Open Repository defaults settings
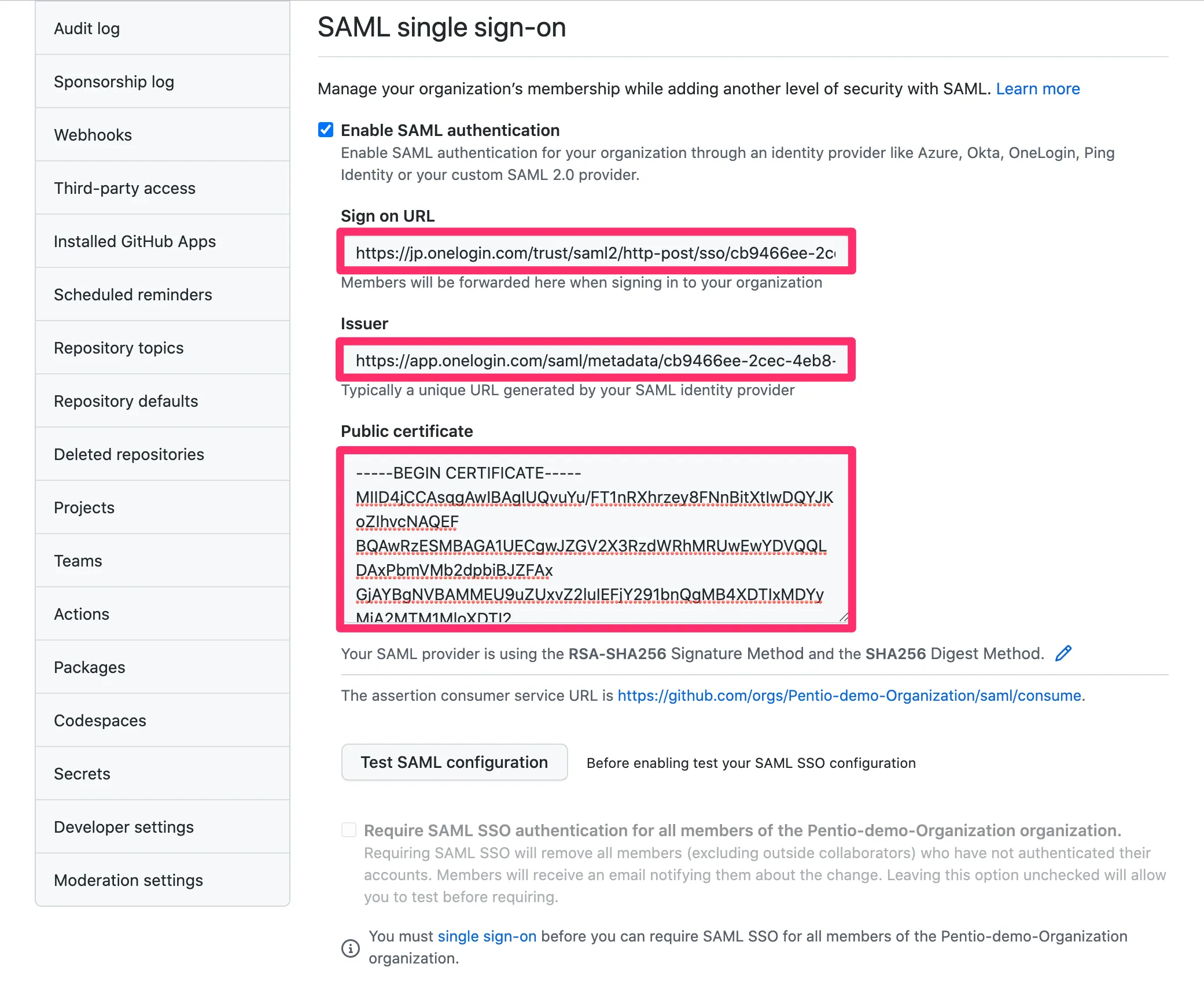Screen dimensions: 1204x982 click(126, 401)
